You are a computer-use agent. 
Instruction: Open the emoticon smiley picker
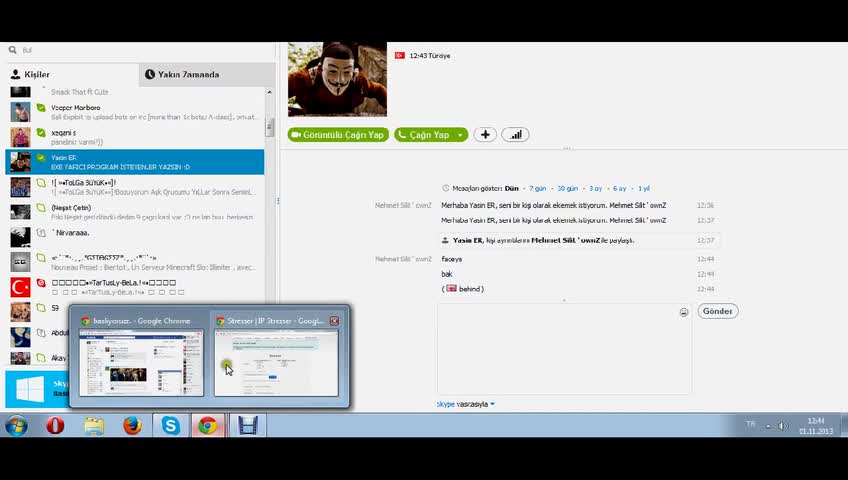(x=684, y=312)
